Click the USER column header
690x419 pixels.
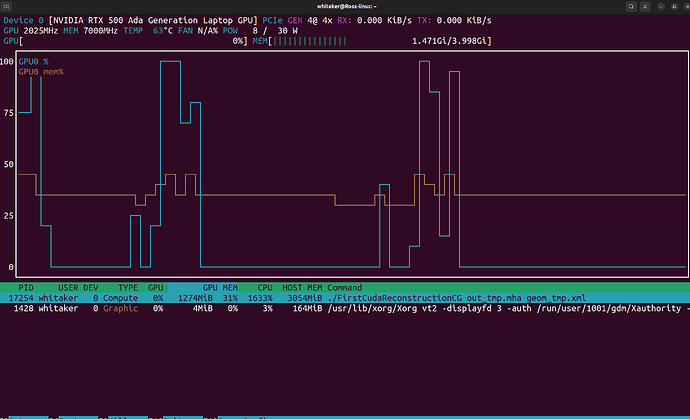68,288
